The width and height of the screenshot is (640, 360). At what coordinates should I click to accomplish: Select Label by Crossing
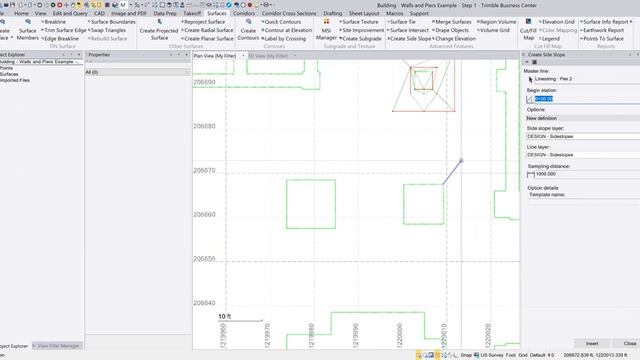284,38
